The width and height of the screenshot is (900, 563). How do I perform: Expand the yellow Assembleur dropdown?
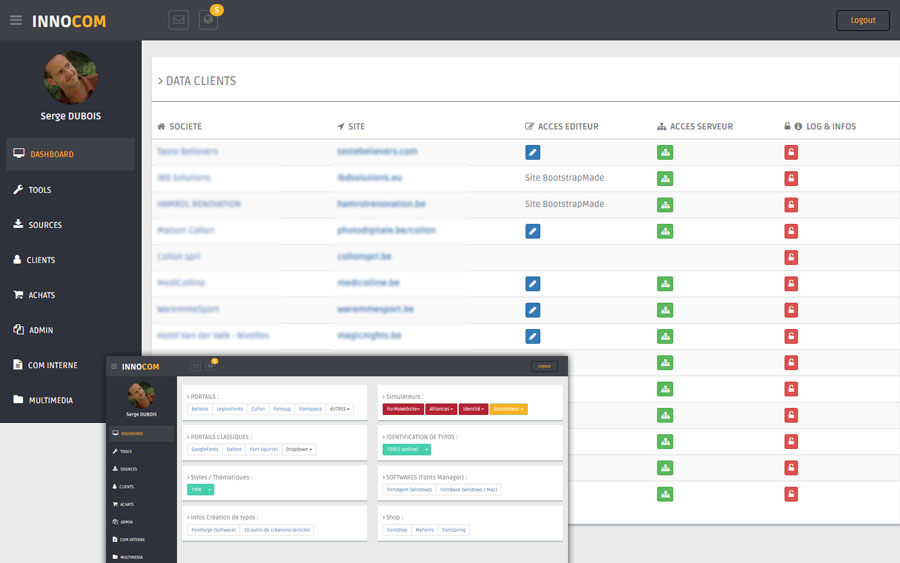pyautogui.click(x=509, y=409)
